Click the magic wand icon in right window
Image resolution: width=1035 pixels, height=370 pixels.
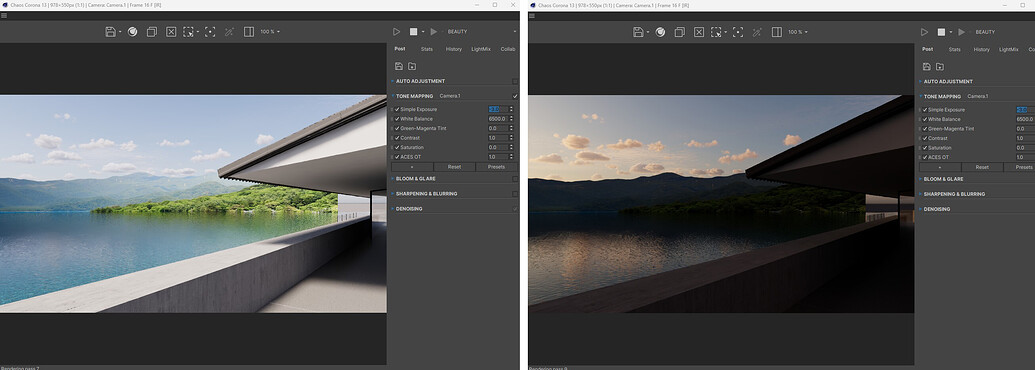pyautogui.click(x=756, y=32)
